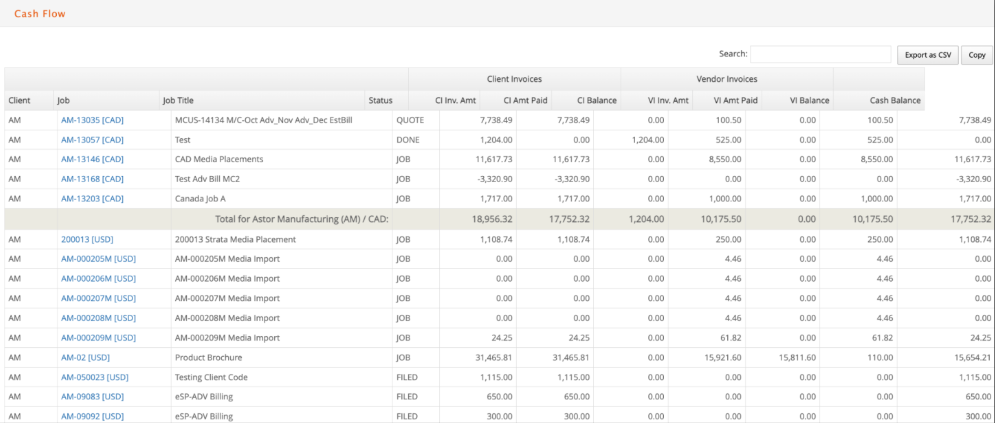This screenshot has height=423, width=995.
Task: Open job link AM-000205M [USD]
Action: click(x=98, y=259)
